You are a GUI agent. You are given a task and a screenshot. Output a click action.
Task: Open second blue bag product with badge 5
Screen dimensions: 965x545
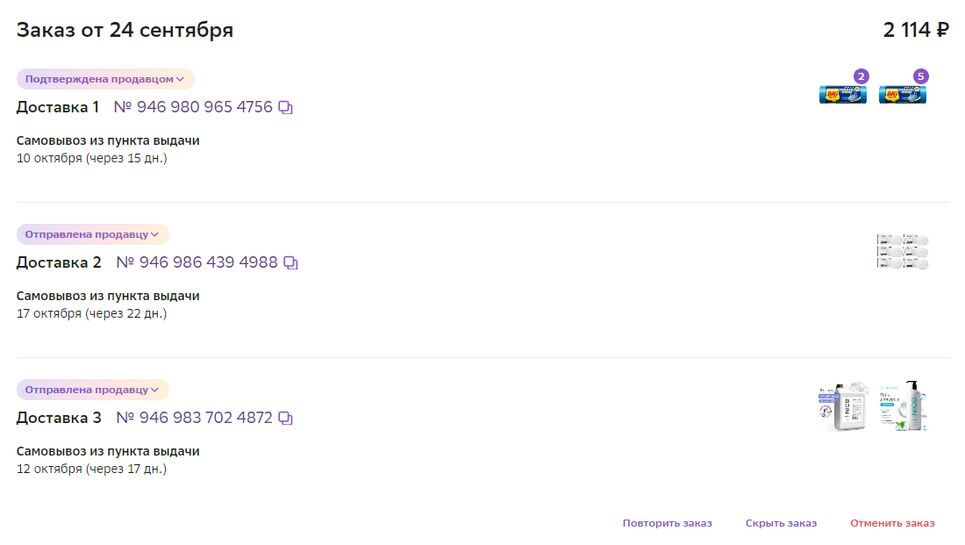(903, 95)
